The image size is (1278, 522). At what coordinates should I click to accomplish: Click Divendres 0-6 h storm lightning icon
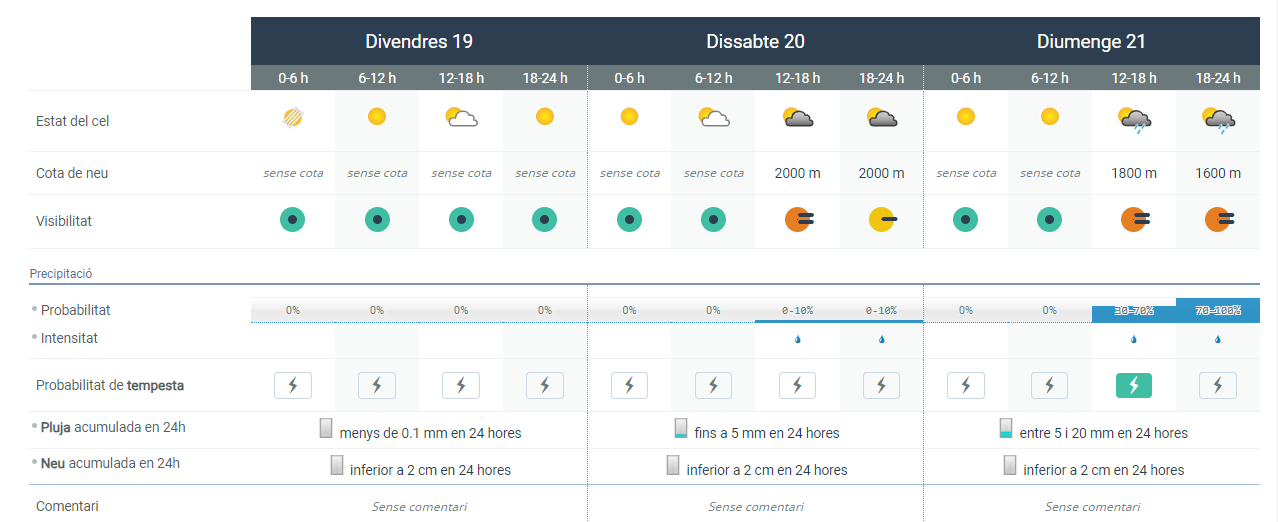tap(293, 385)
